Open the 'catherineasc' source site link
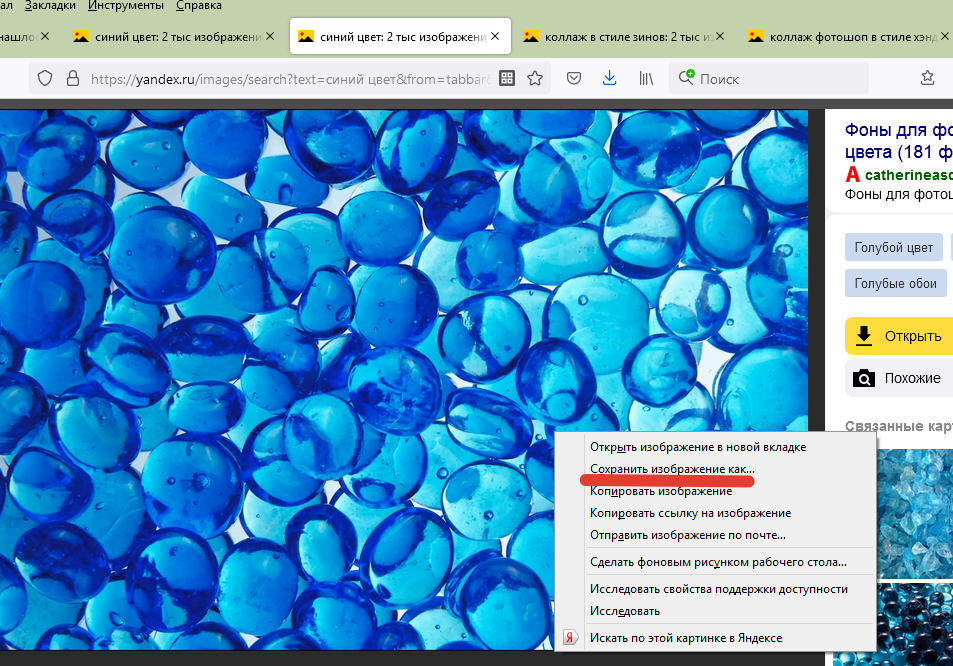 [909, 175]
